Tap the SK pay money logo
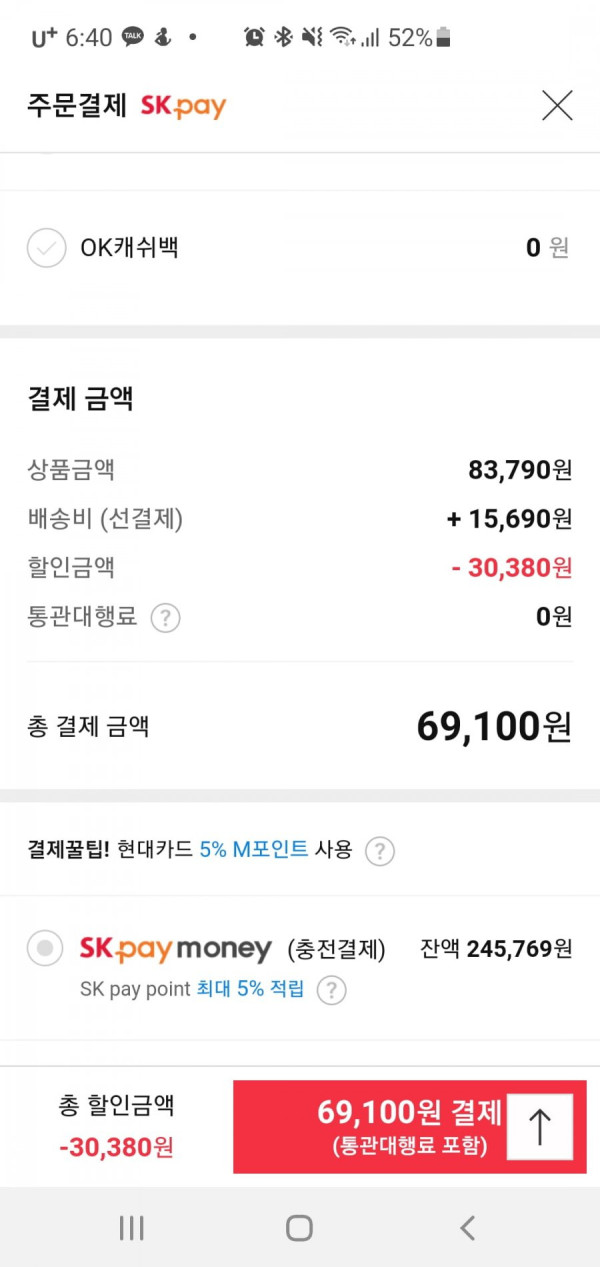Screen dimensions: 600x1267 pos(176,949)
